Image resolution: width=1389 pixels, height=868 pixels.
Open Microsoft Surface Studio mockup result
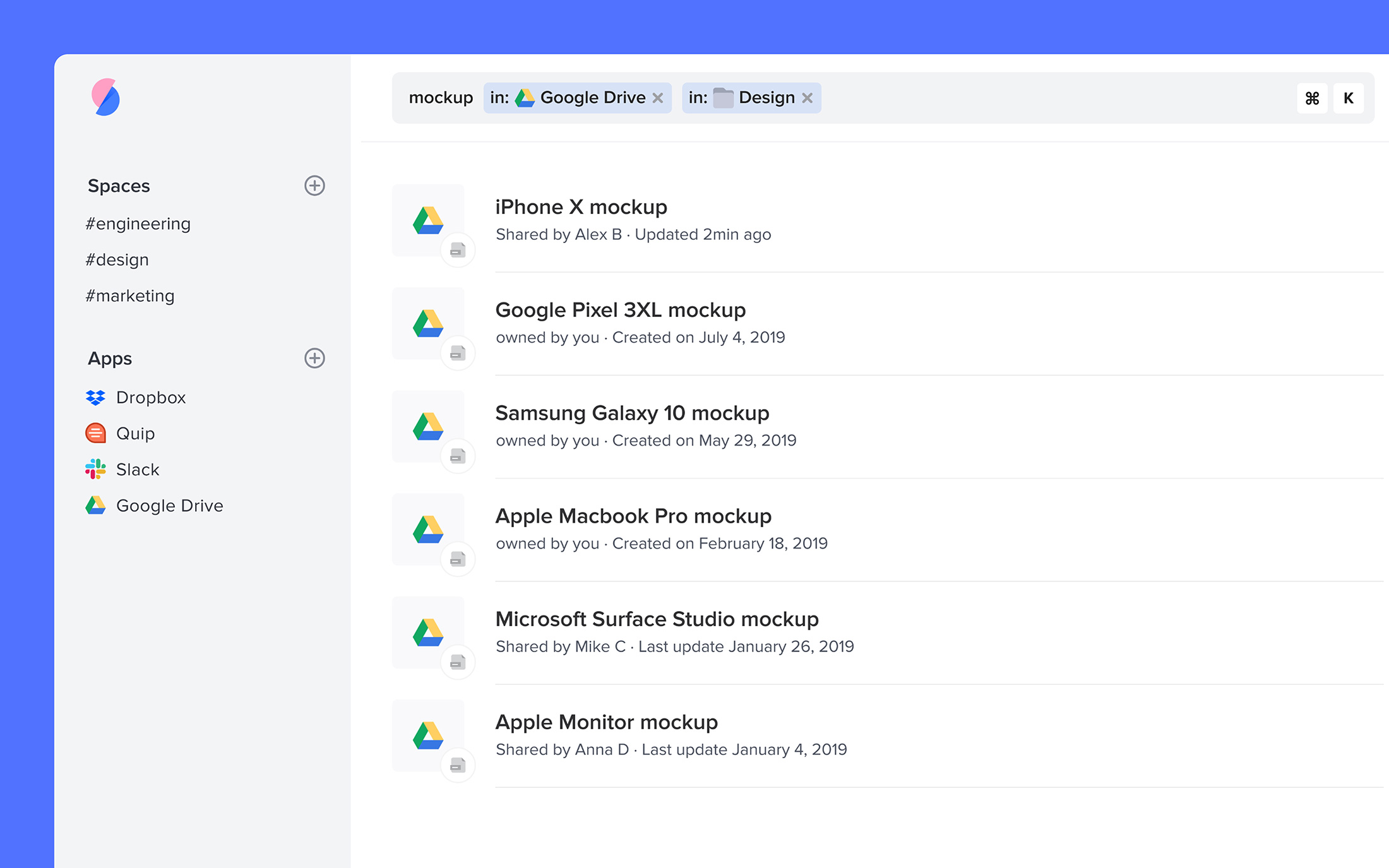tap(657, 619)
